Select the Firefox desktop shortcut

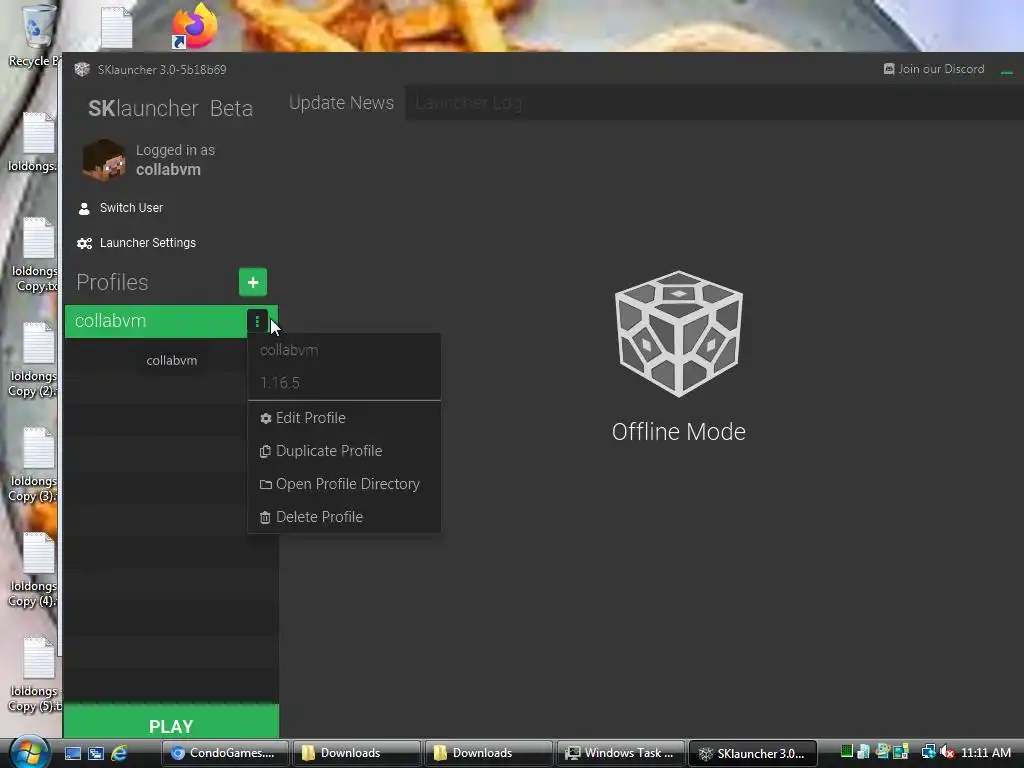click(194, 26)
